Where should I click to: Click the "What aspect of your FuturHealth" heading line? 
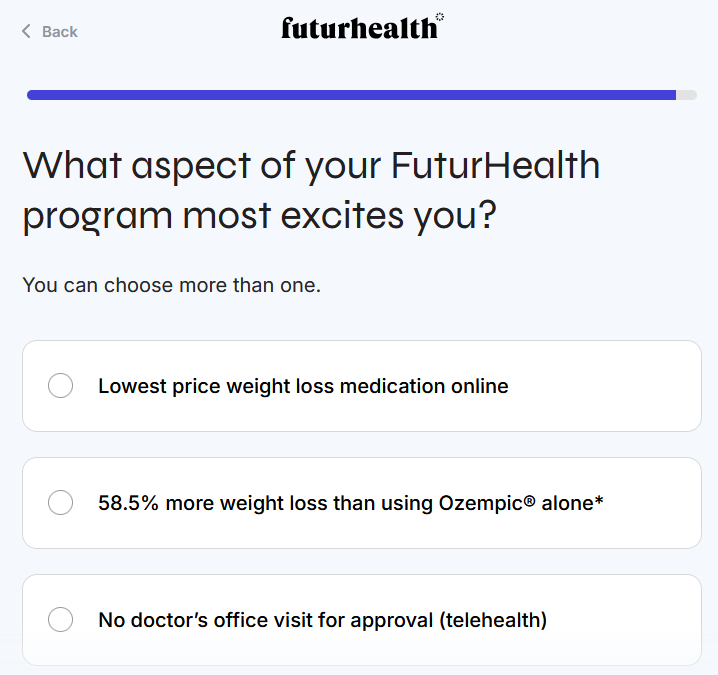(x=311, y=164)
